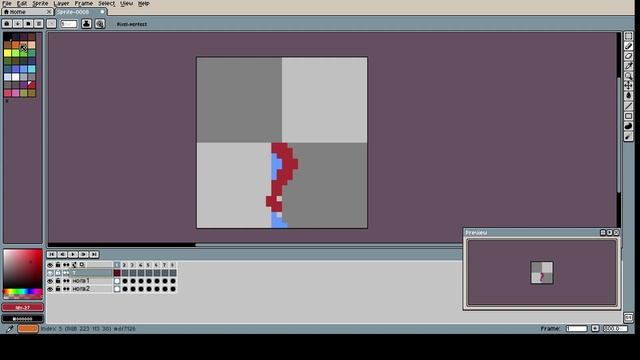Click the second palette toolbar icon with arrow

pos(18,24)
